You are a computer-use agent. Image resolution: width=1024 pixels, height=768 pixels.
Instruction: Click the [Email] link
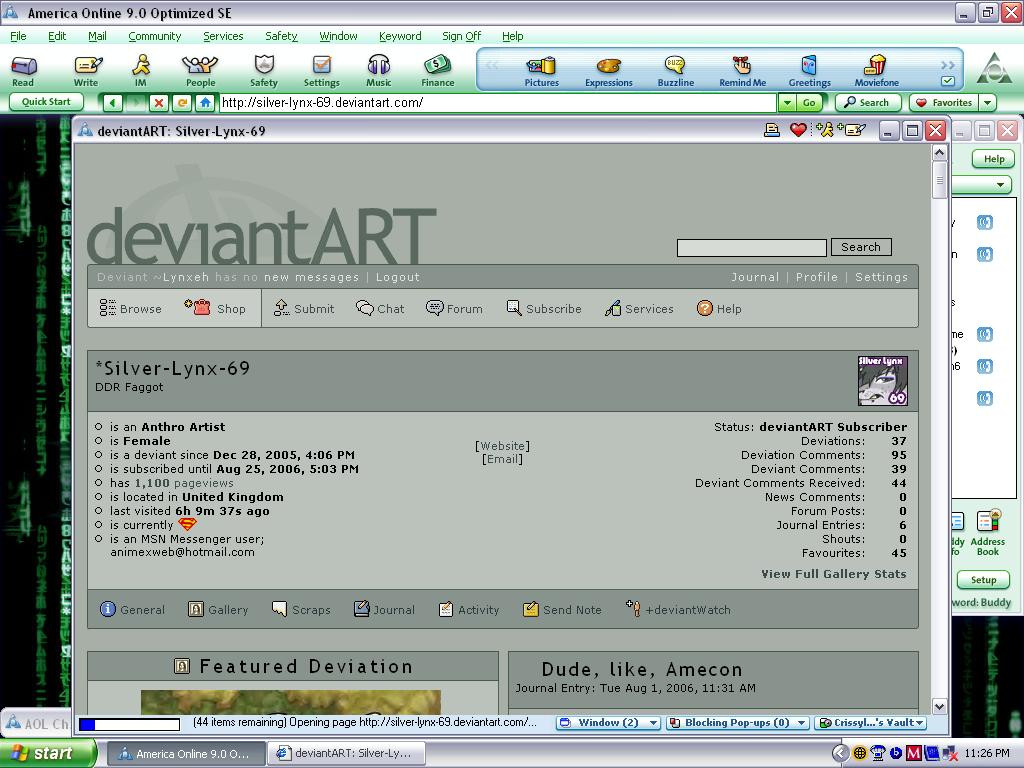click(502, 459)
